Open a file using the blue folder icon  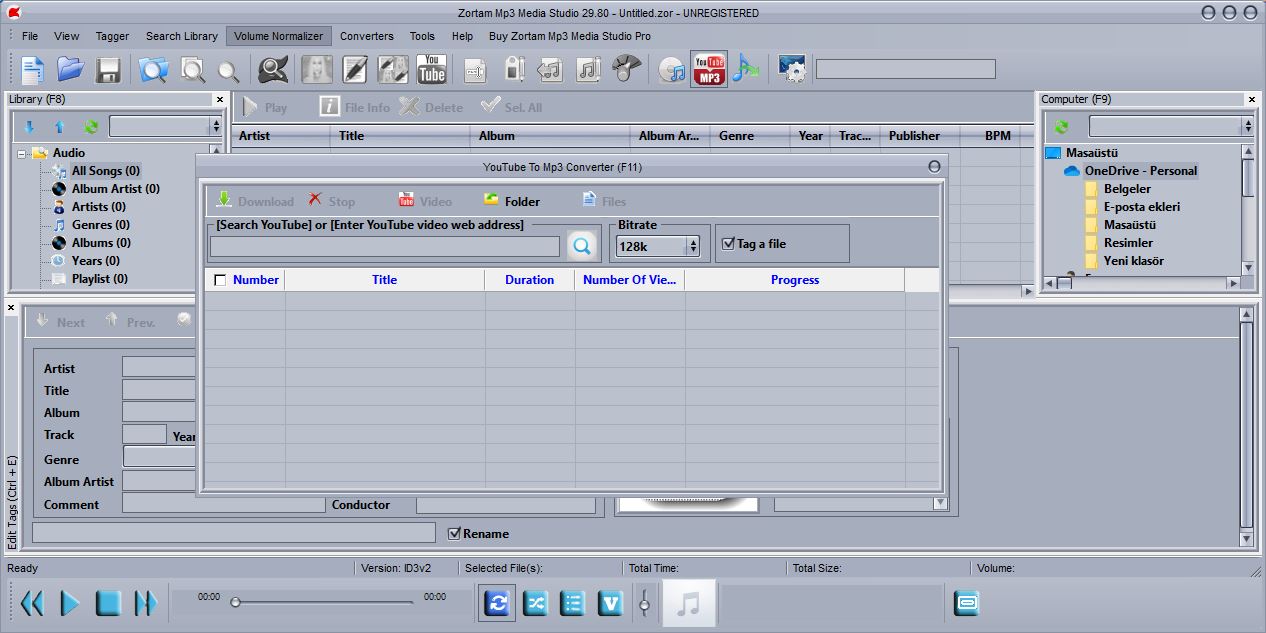coord(70,69)
